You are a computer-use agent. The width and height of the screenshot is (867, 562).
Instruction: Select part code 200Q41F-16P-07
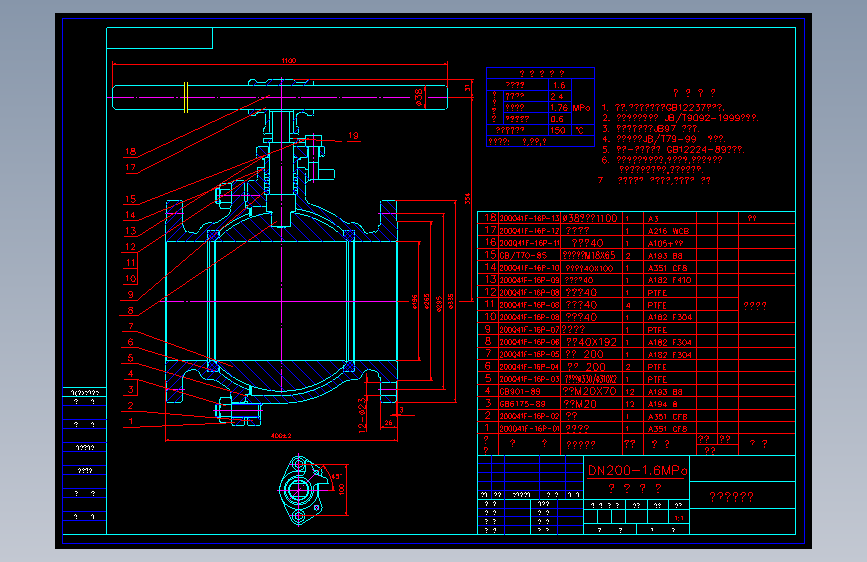point(530,330)
